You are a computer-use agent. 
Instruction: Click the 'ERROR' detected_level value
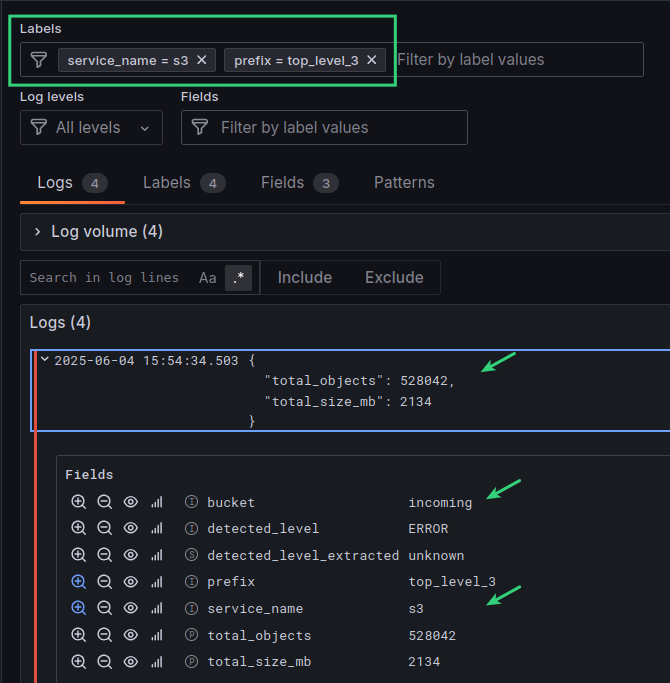click(x=428, y=528)
